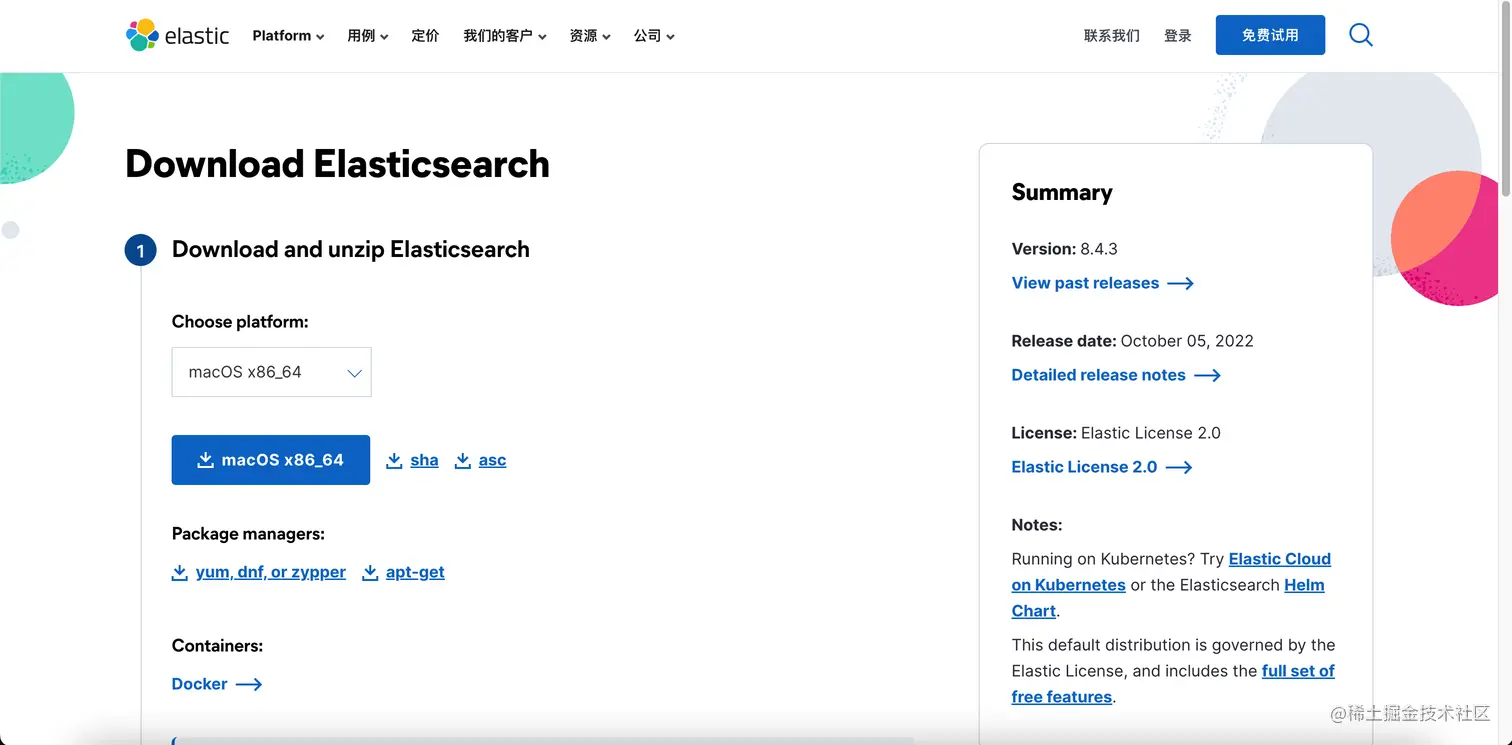
Task: Open full set of free features link
Action: [x=1298, y=671]
